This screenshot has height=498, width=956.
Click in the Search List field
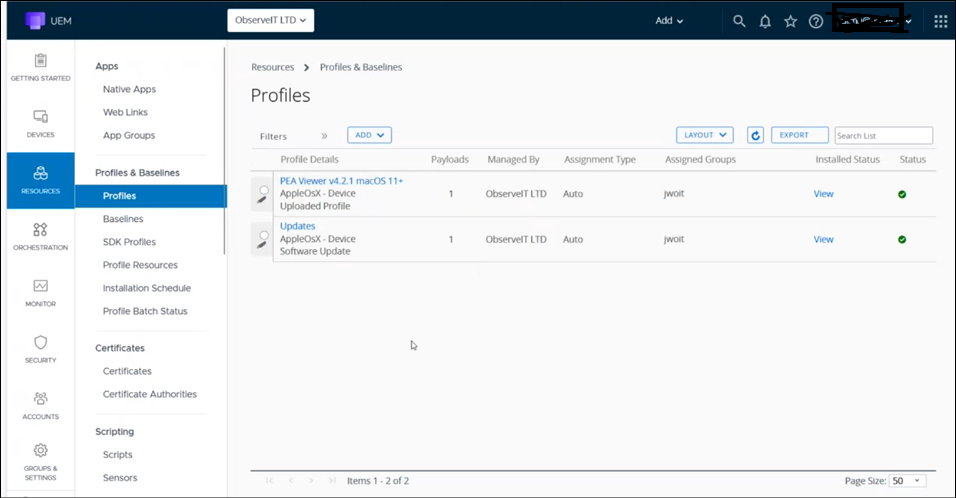tap(883, 136)
